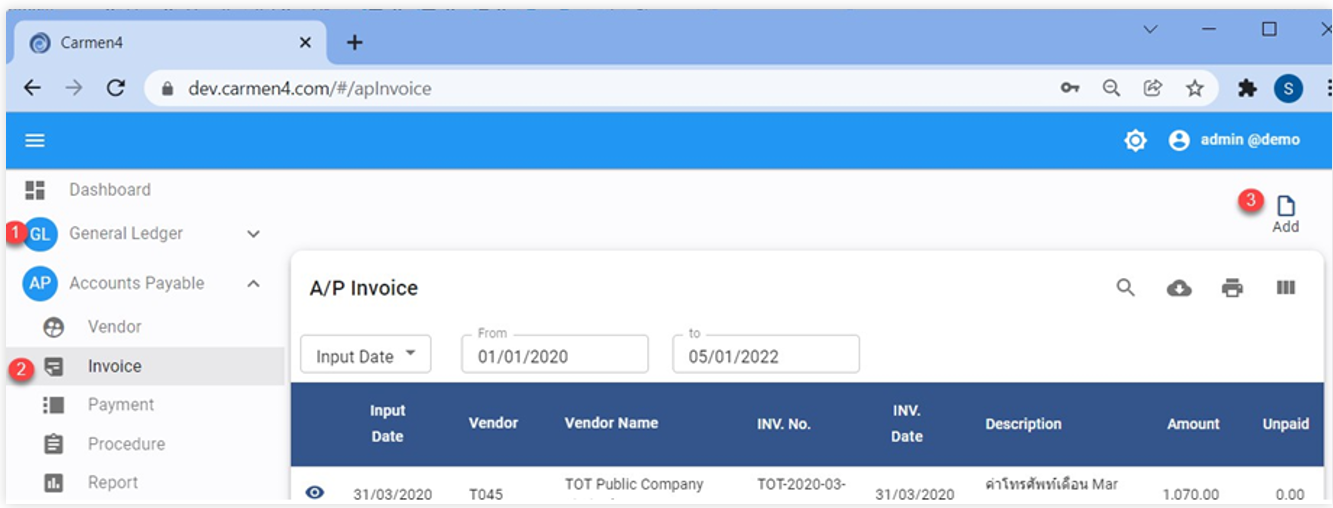
Task: Sort by the Amount column header
Action: coord(1193,424)
